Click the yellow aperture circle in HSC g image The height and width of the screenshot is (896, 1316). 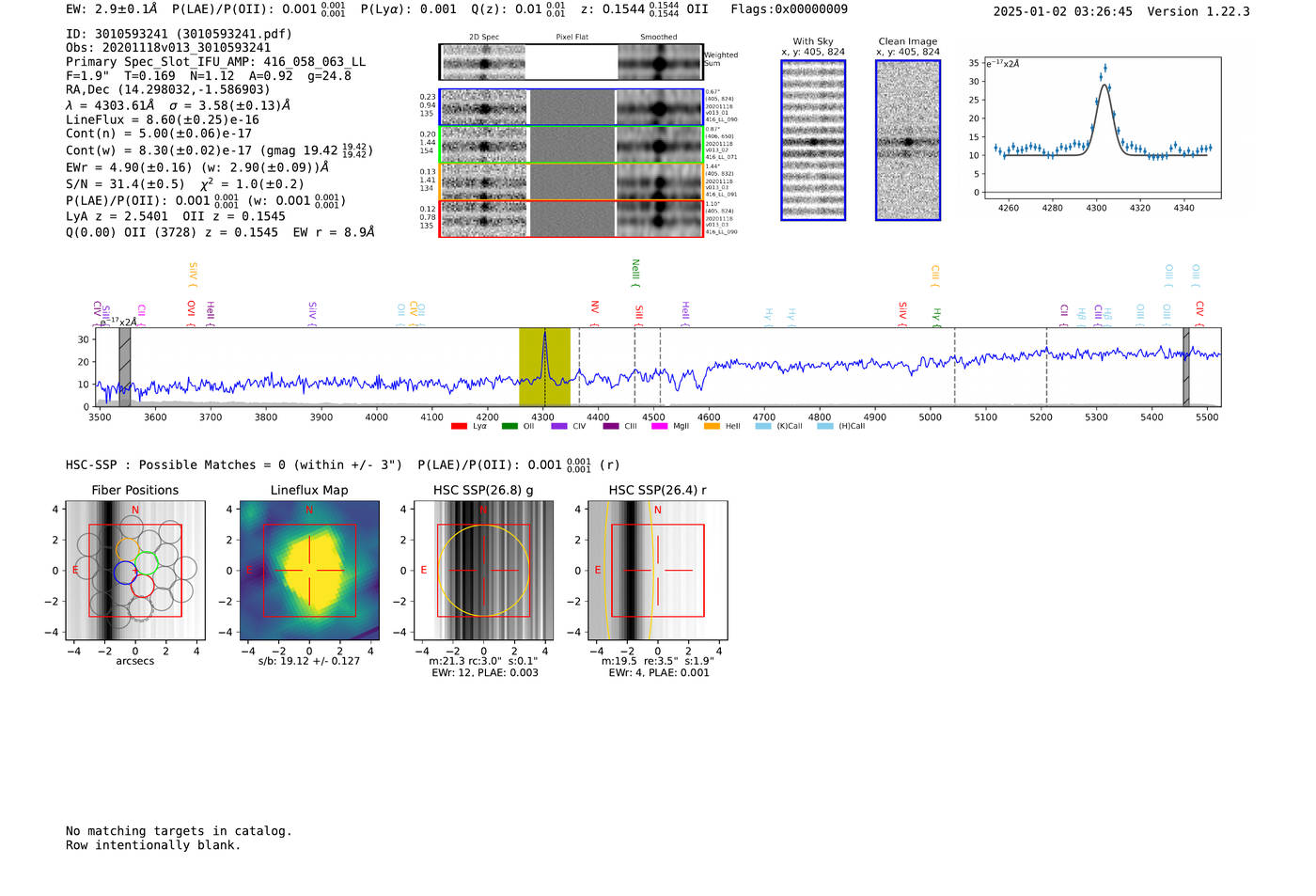pos(483,571)
